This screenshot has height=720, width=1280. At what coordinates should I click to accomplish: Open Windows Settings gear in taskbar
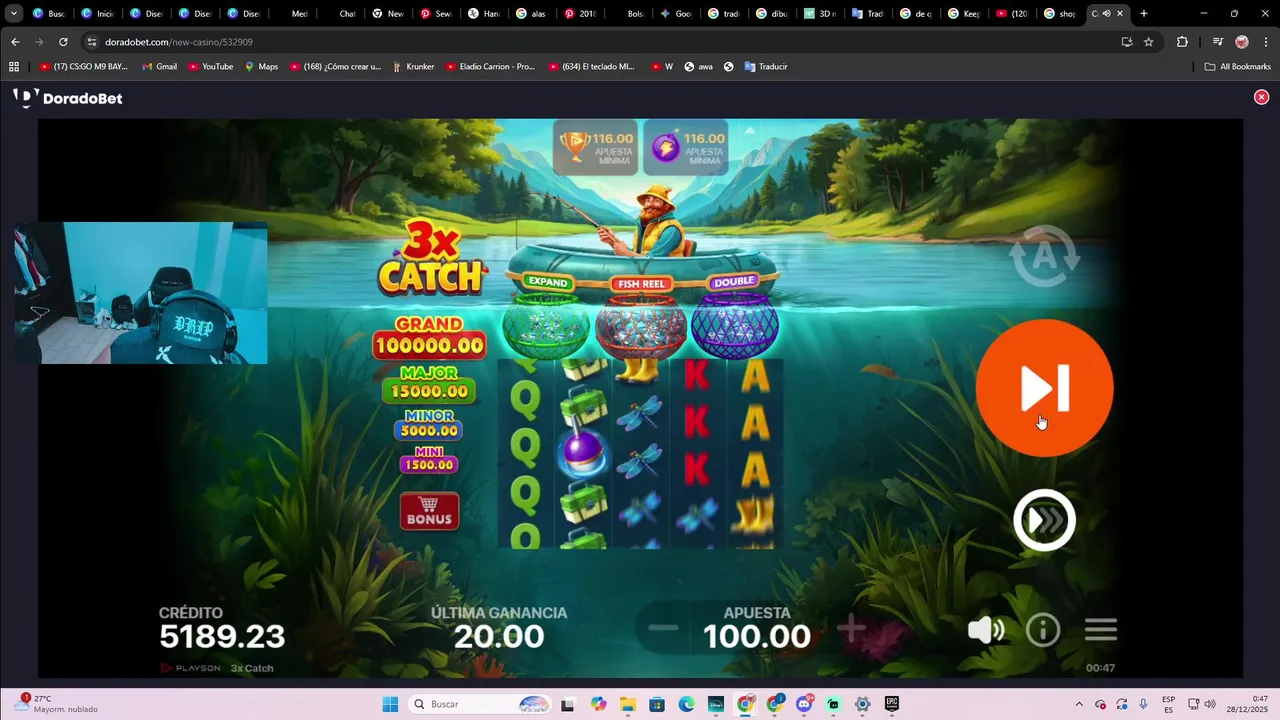click(x=862, y=704)
